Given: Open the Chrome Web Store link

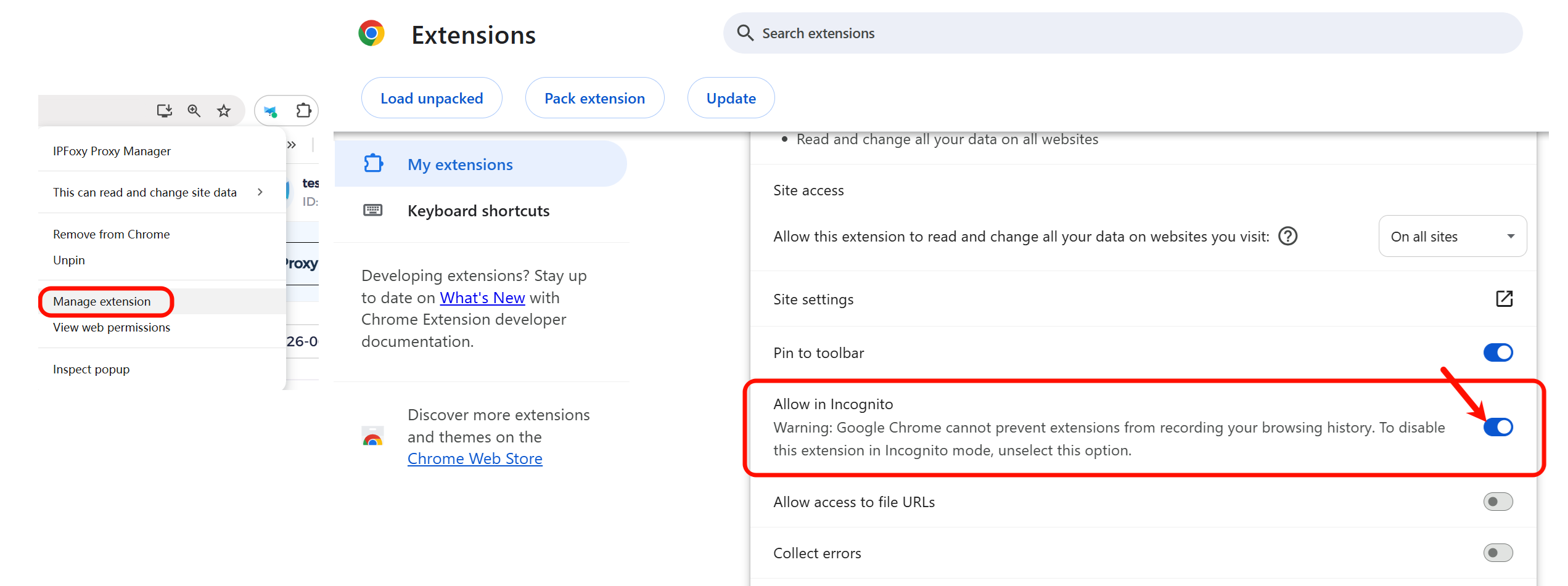Looking at the screenshot, I should pos(475,458).
